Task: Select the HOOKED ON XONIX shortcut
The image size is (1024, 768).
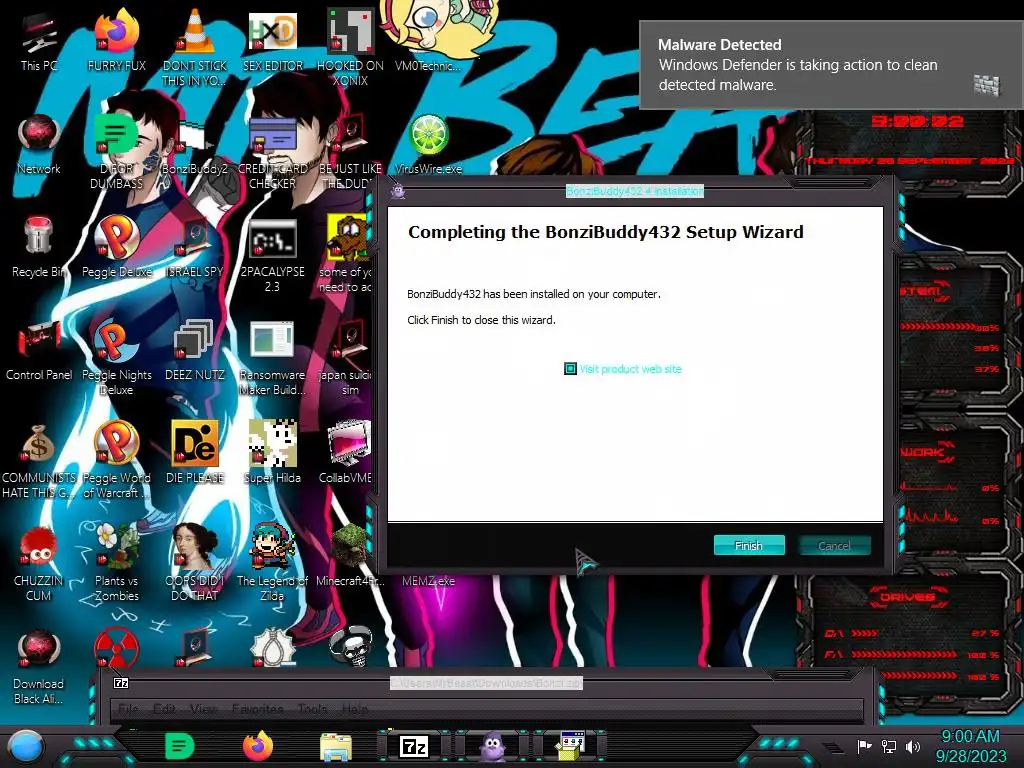Action: tap(350, 47)
